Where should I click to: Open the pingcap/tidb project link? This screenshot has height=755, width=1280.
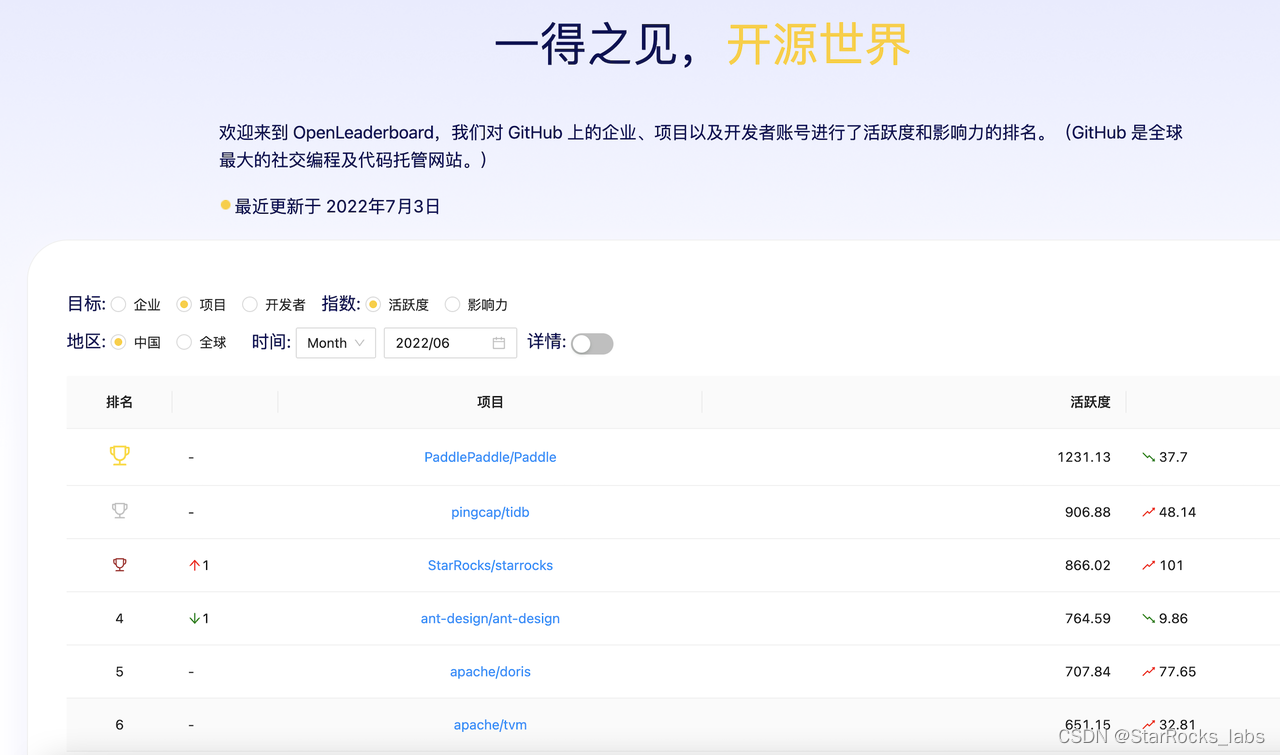point(490,512)
